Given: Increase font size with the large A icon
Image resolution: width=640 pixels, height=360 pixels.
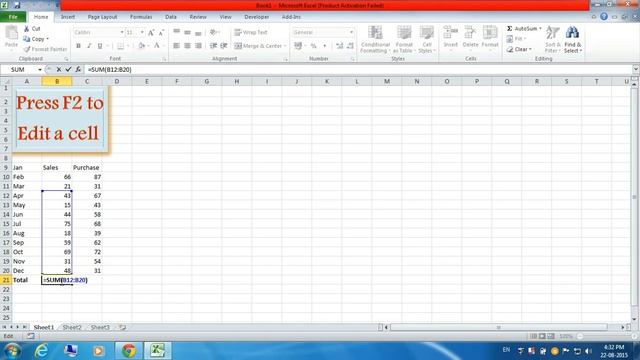Looking at the screenshot, I should tap(151, 32).
